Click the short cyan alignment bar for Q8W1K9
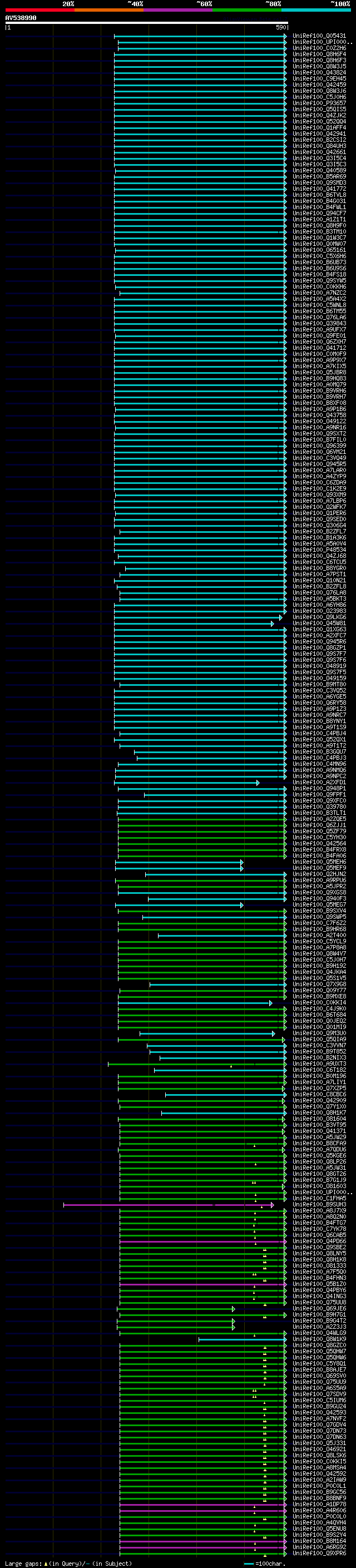 pyautogui.click(x=242, y=1339)
